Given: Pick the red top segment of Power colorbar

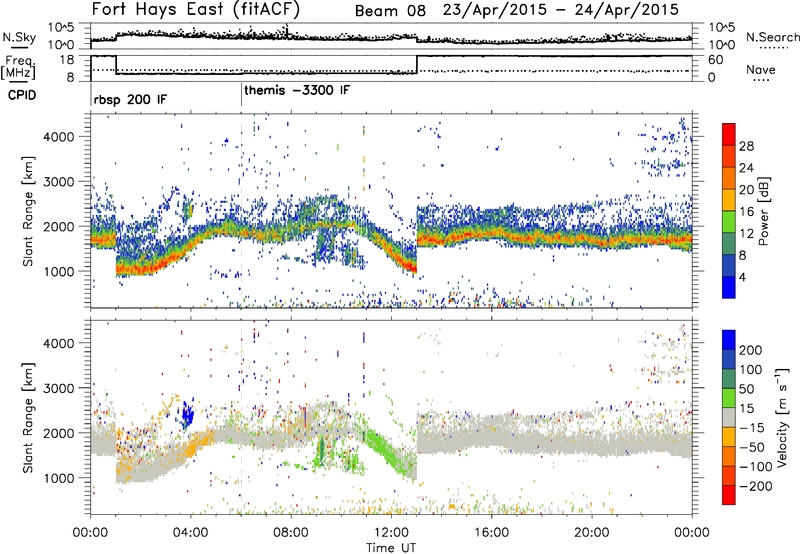Looking at the screenshot, I should pos(729,134).
